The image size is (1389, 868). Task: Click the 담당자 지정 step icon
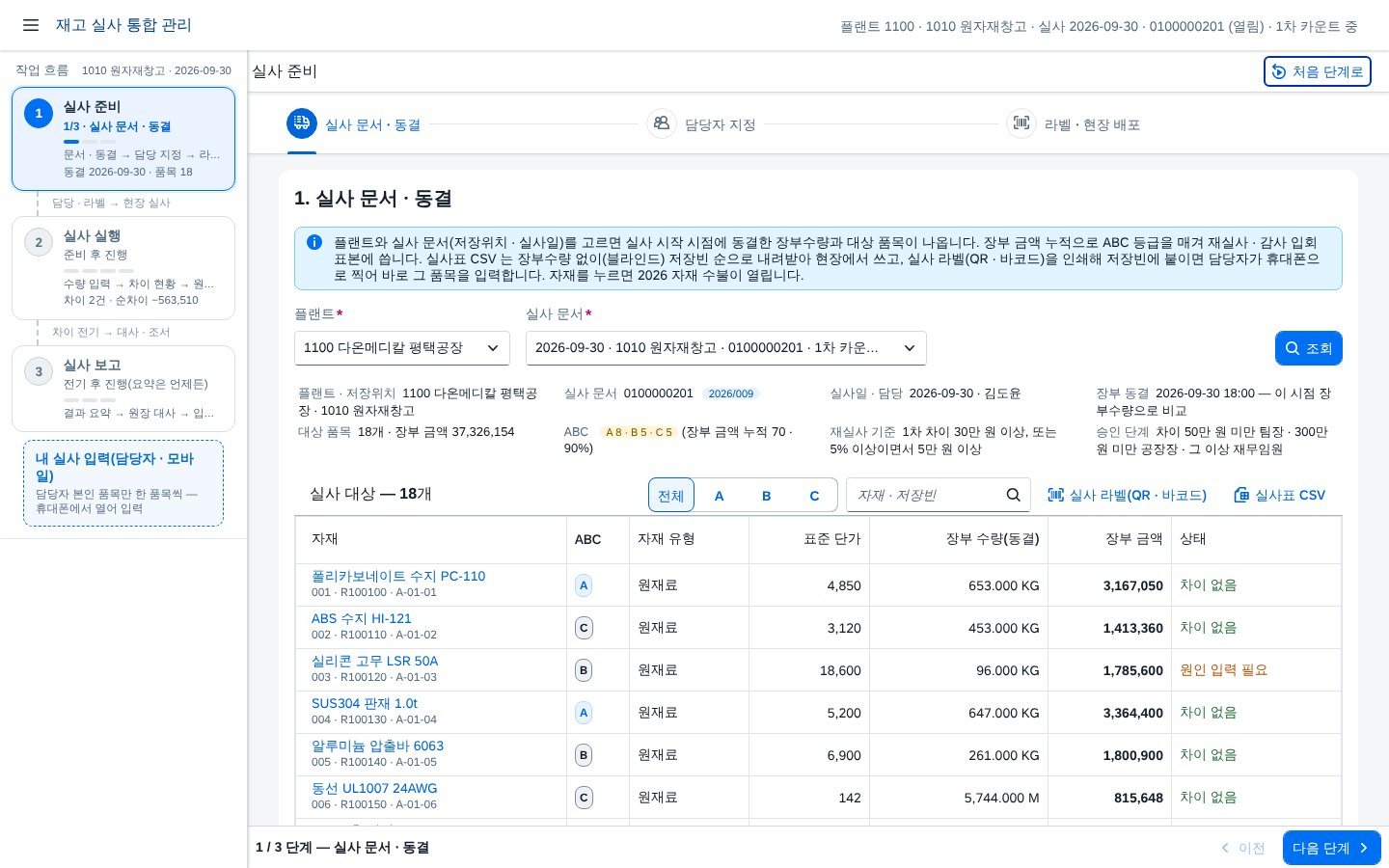662,123
